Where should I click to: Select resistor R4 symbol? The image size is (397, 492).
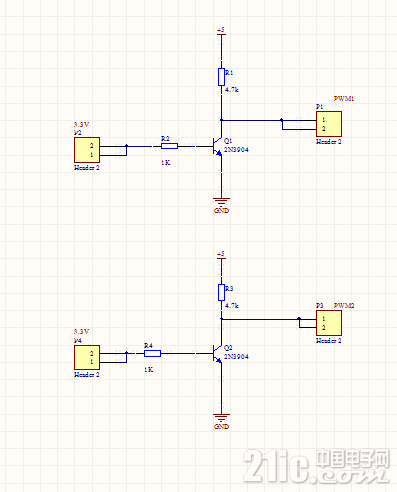point(152,353)
